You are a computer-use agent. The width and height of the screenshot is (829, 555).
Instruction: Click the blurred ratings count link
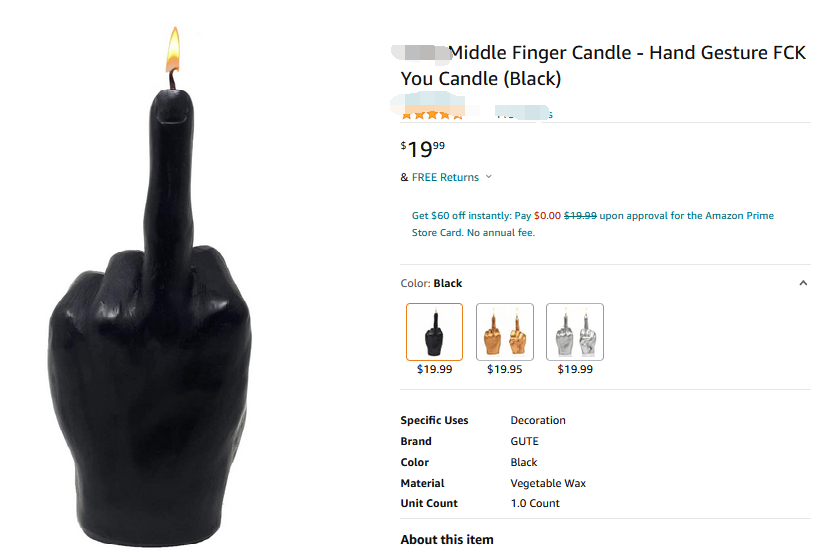(525, 114)
